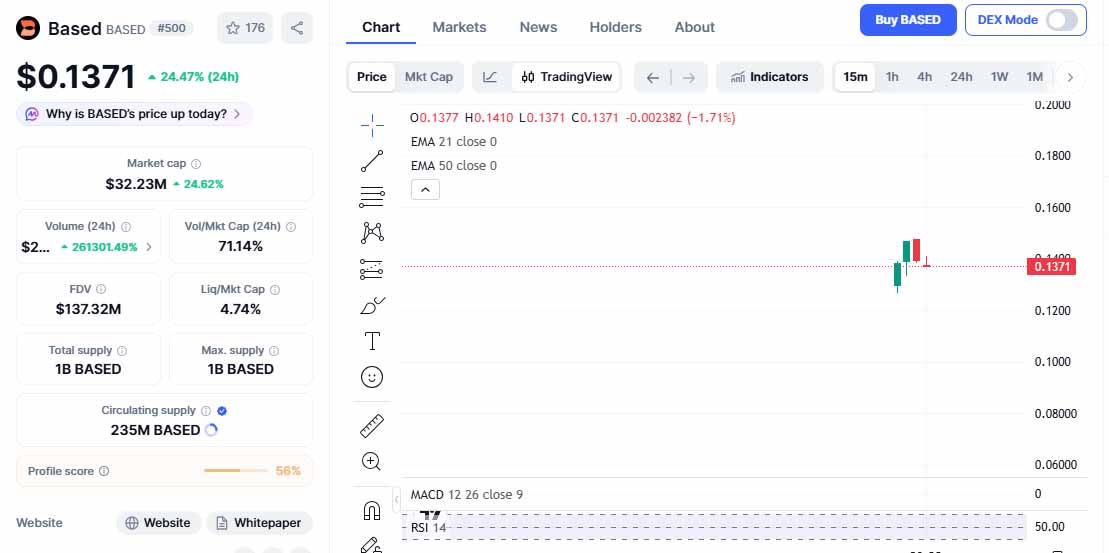Add Based to watchlist with star

(245, 28)
